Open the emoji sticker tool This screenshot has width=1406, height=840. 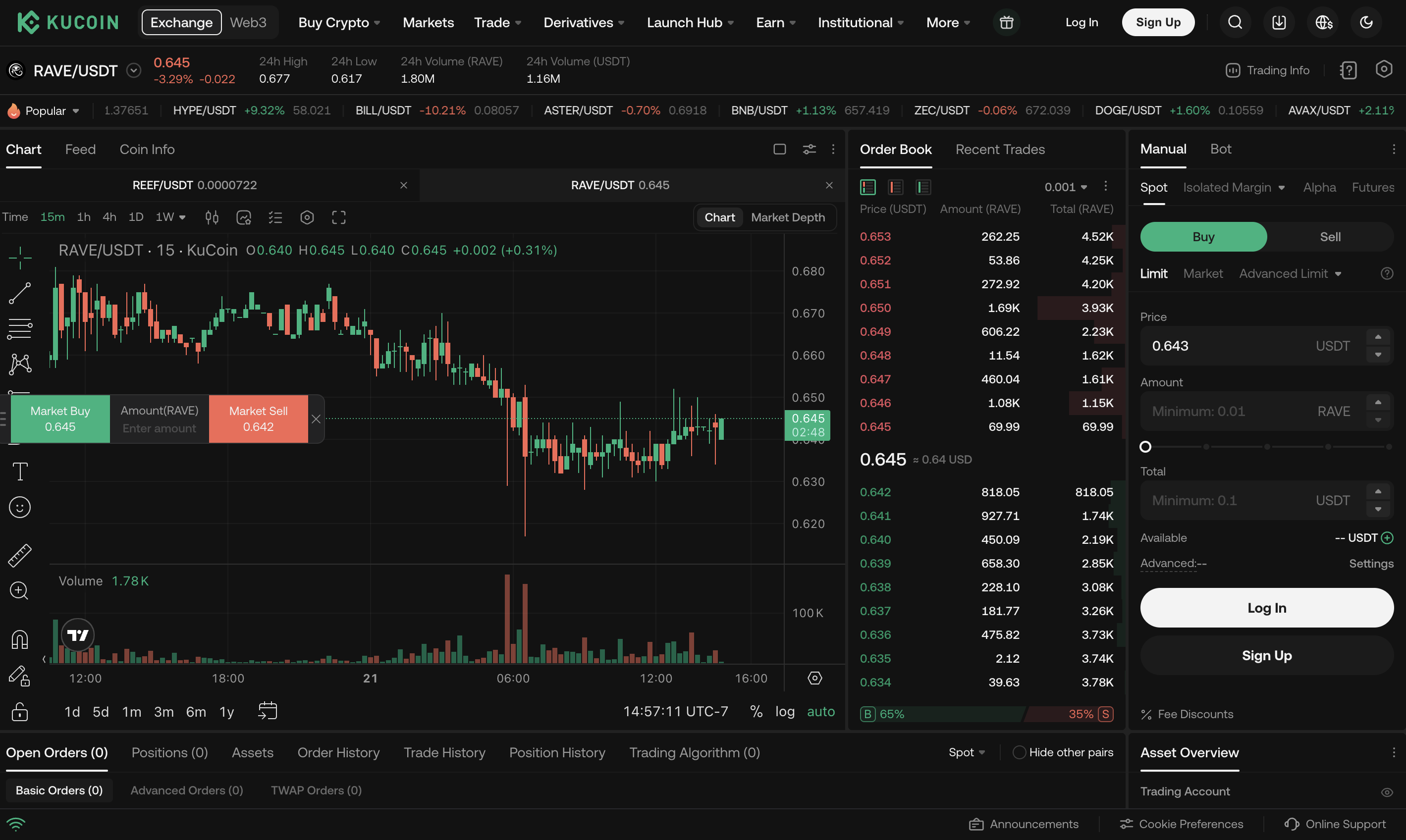(20, 507)
